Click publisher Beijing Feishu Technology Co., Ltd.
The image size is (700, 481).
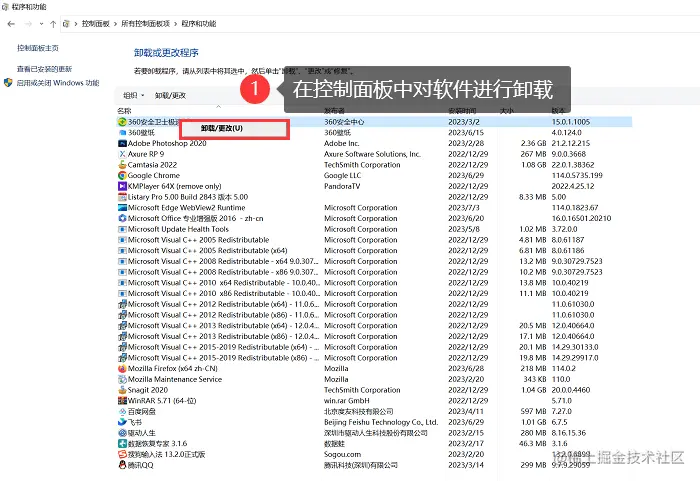381,422
